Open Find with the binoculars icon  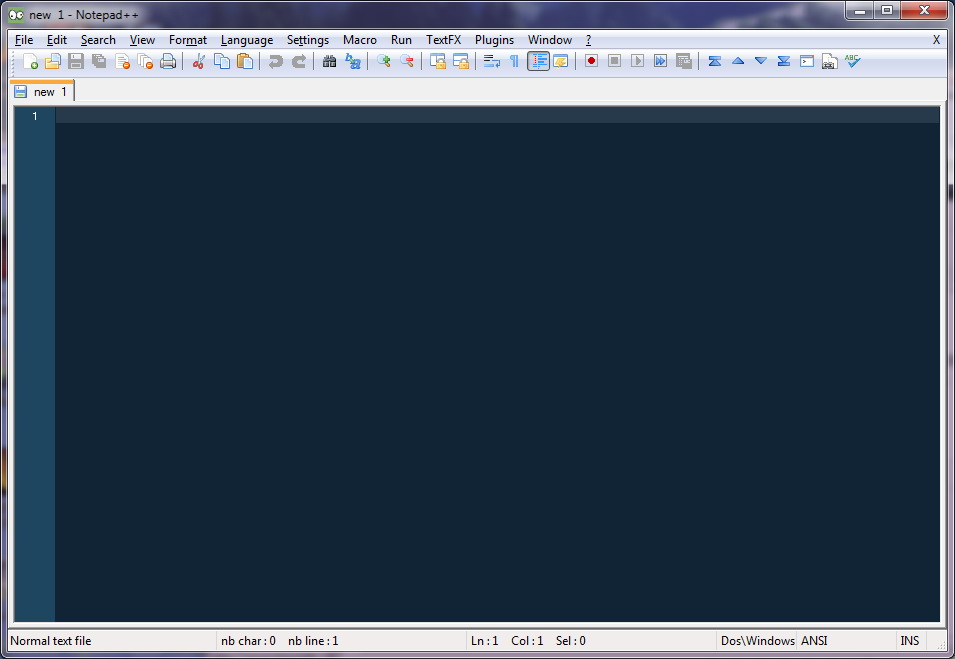(x=329, y=61)
